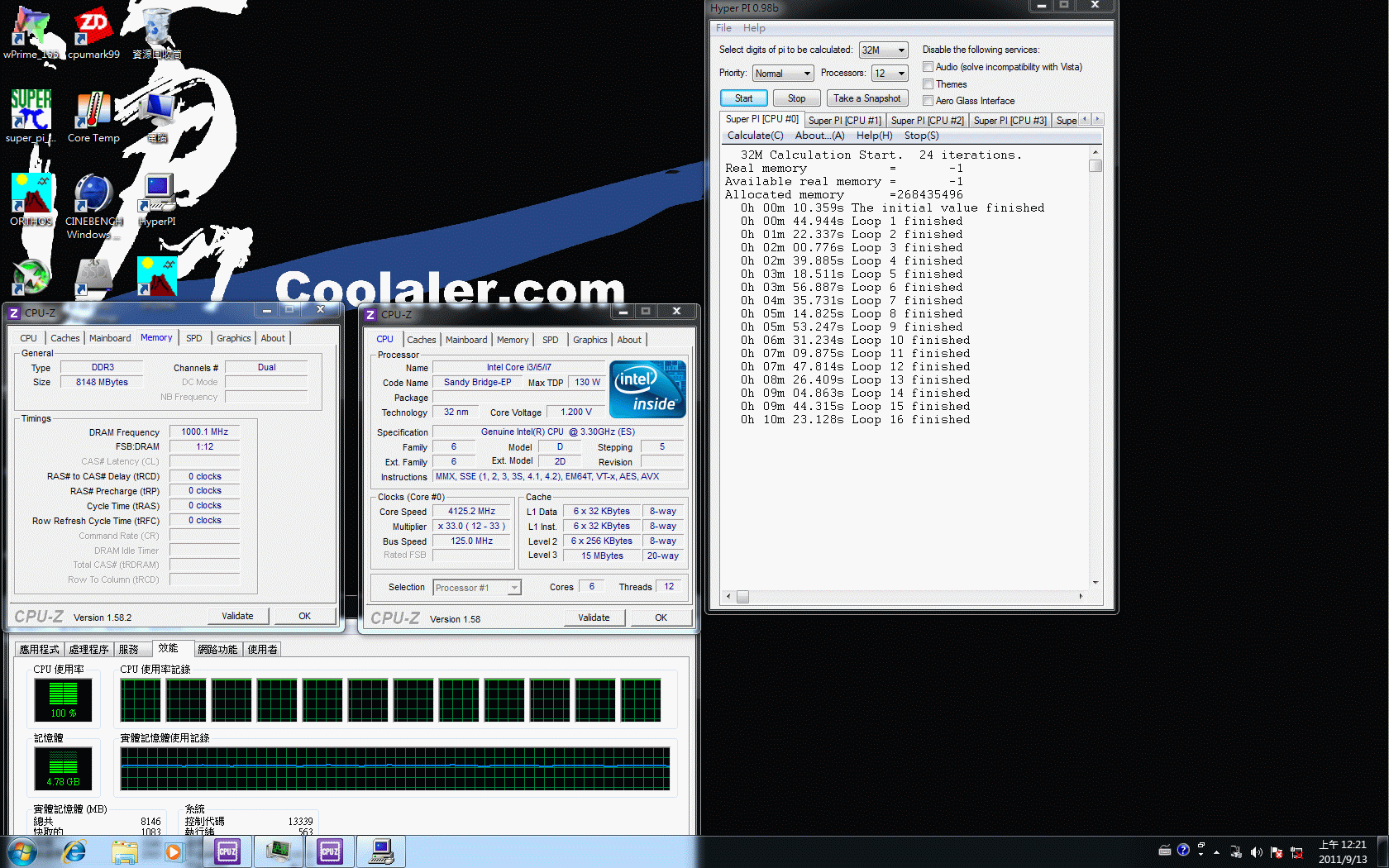Open the green globe shortcut above CPU-Z
Image resolution: width=1389 pixels, height=868 pixels.
[x=31, y=278]
